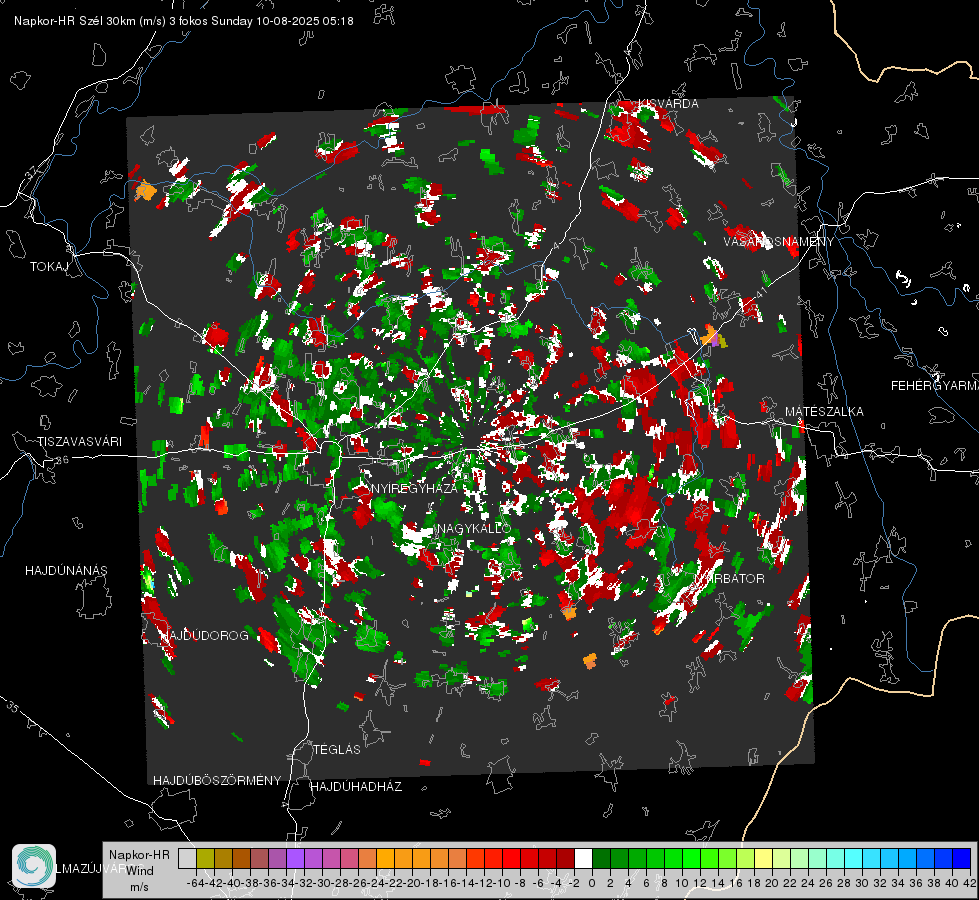Select the white zero-value legend swatch
This screenshot has width=979, height=900.
583,858
